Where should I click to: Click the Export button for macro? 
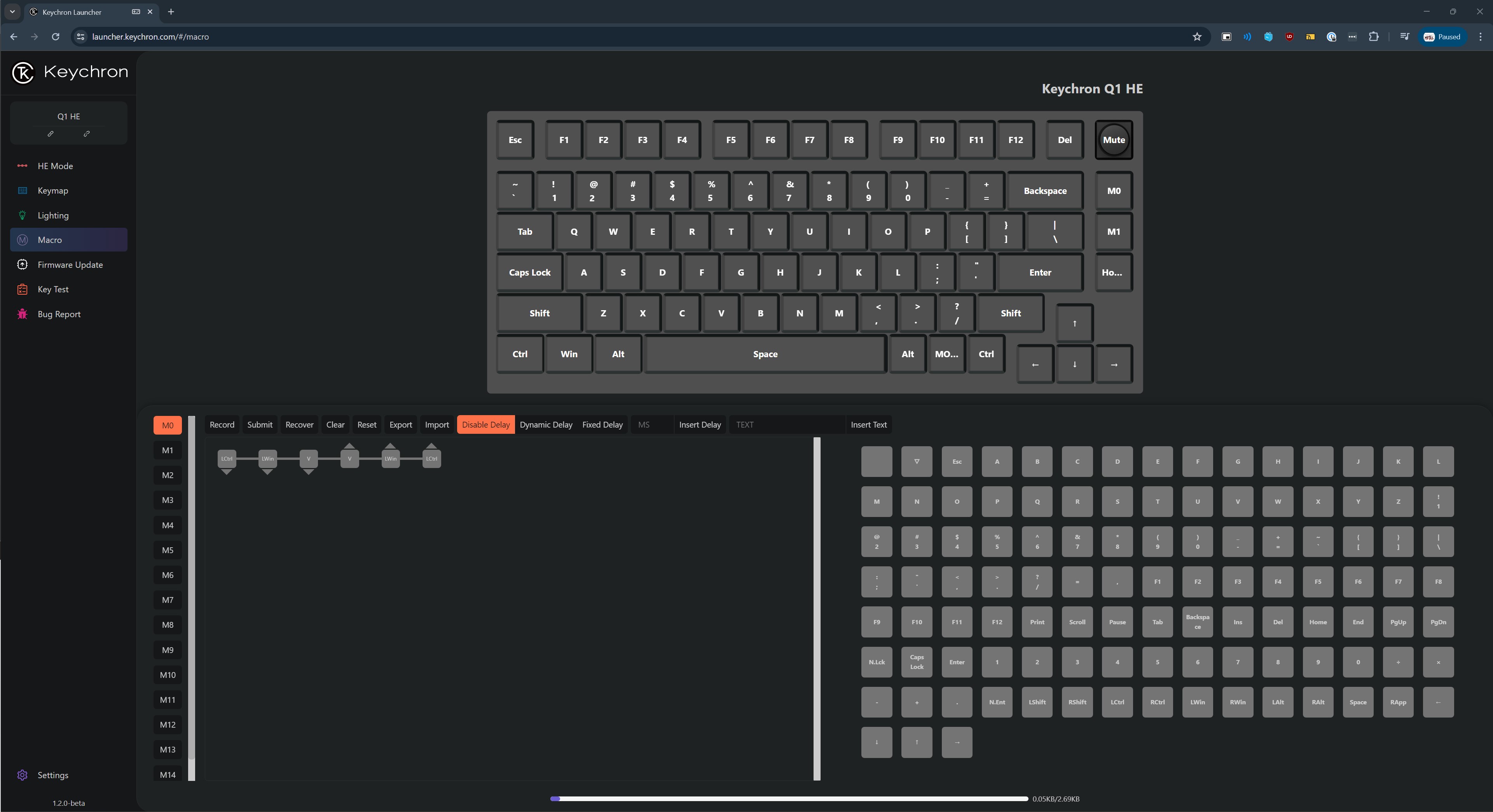coord(400,424)
